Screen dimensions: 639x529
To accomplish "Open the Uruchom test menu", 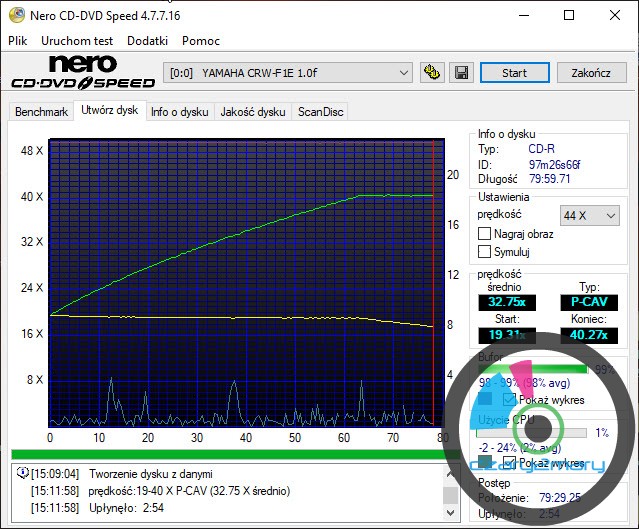I will (77, 41).
